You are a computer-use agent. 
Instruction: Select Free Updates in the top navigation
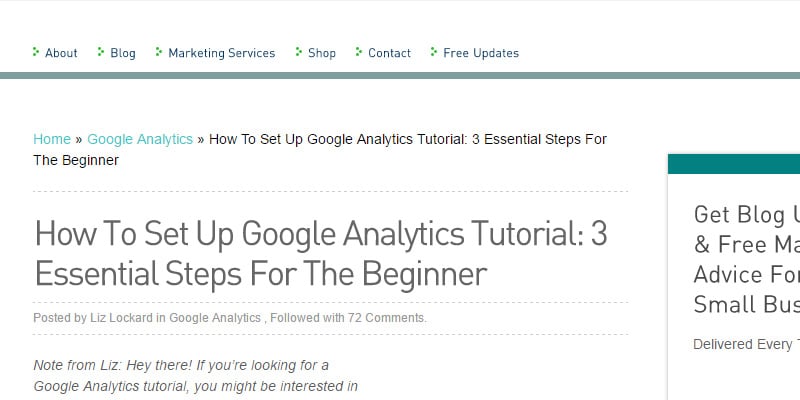point(481,53)
